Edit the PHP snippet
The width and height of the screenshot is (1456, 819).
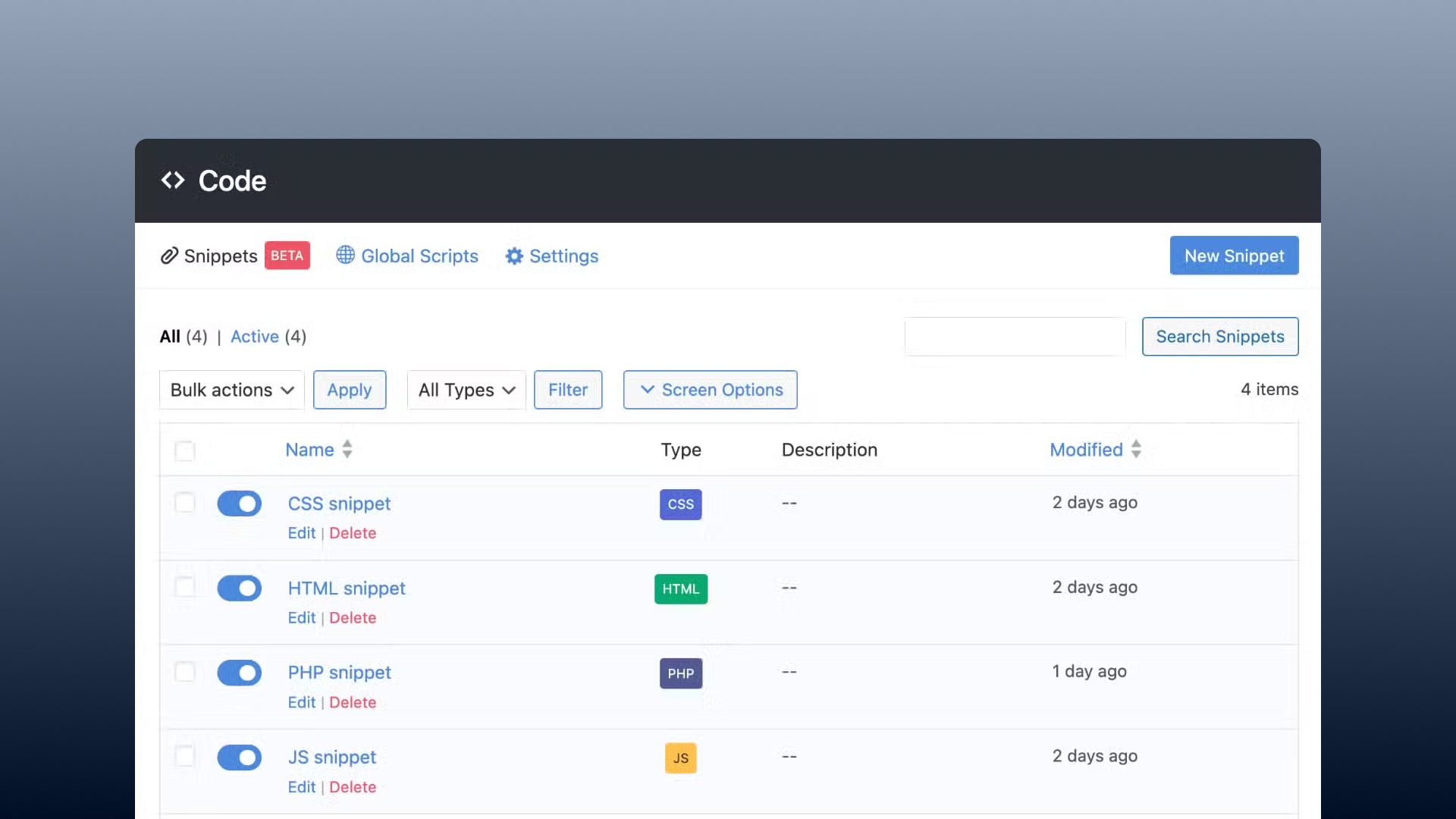[x=301, y=702]
